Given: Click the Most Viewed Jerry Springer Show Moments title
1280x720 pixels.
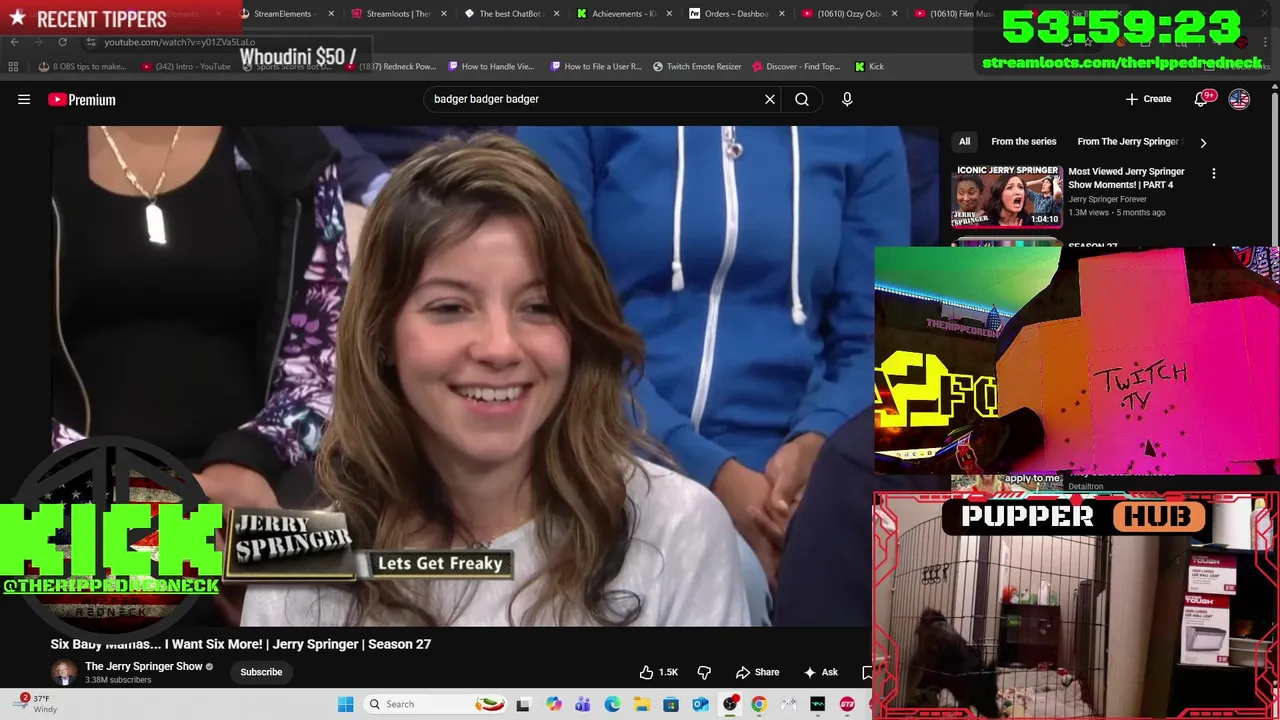Looking at the screenshot, I should [1126, 178].
